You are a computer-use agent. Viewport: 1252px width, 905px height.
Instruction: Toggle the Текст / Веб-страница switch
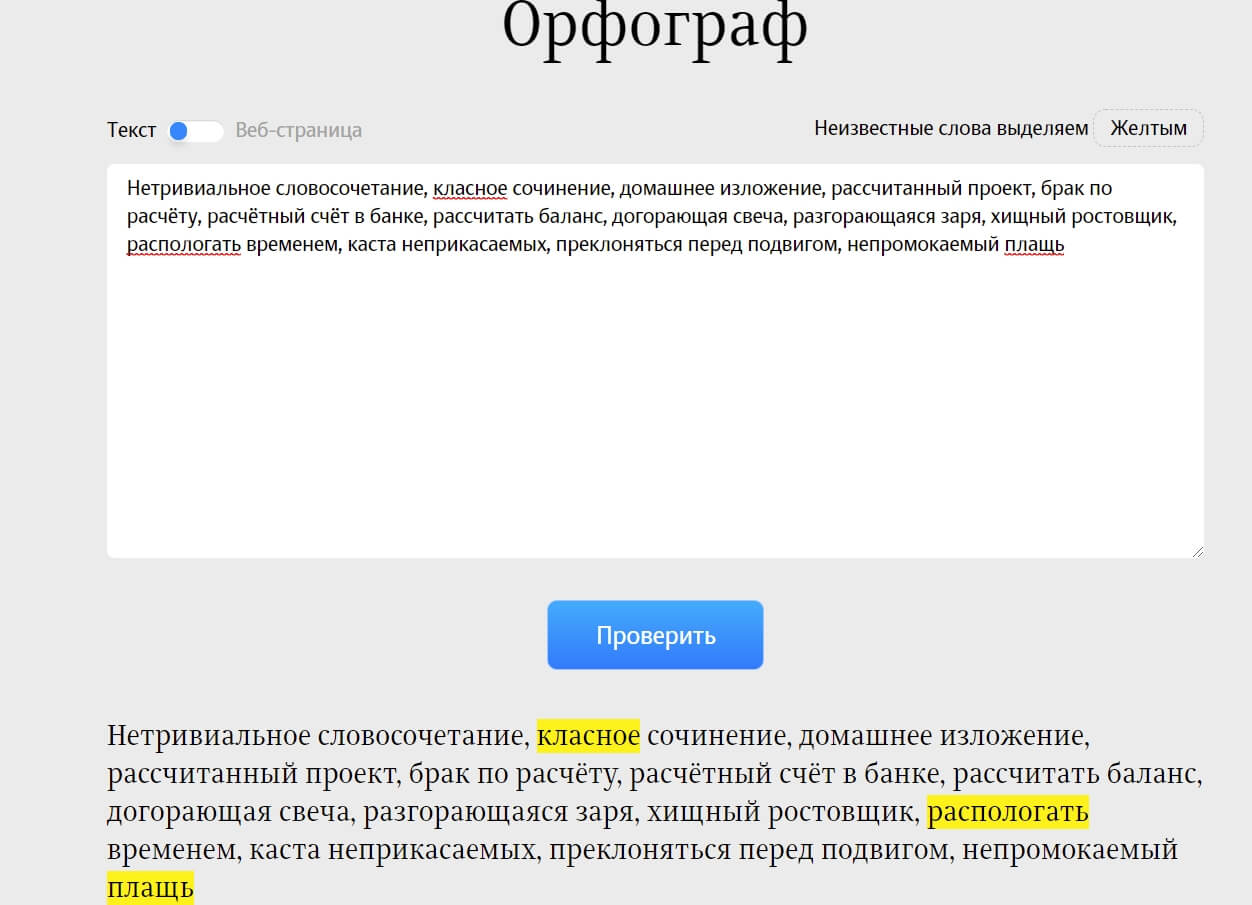tap(195, 131)
